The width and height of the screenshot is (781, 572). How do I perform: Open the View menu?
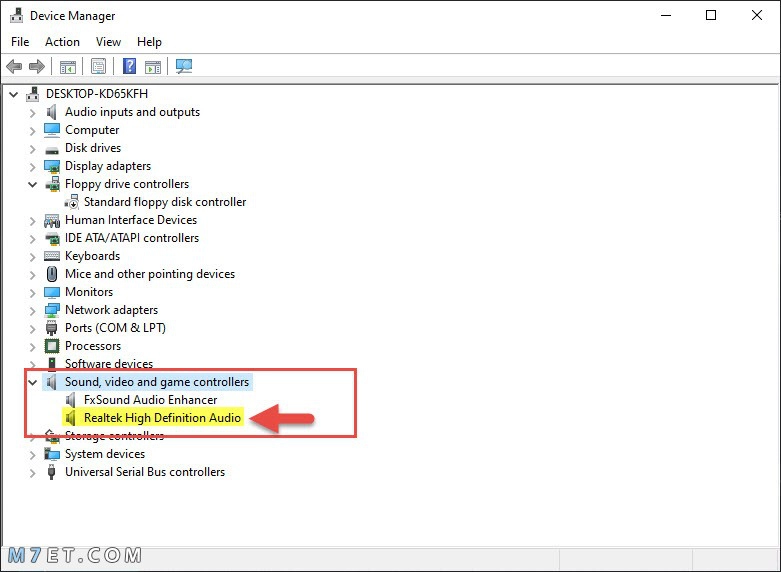(108, 42)
